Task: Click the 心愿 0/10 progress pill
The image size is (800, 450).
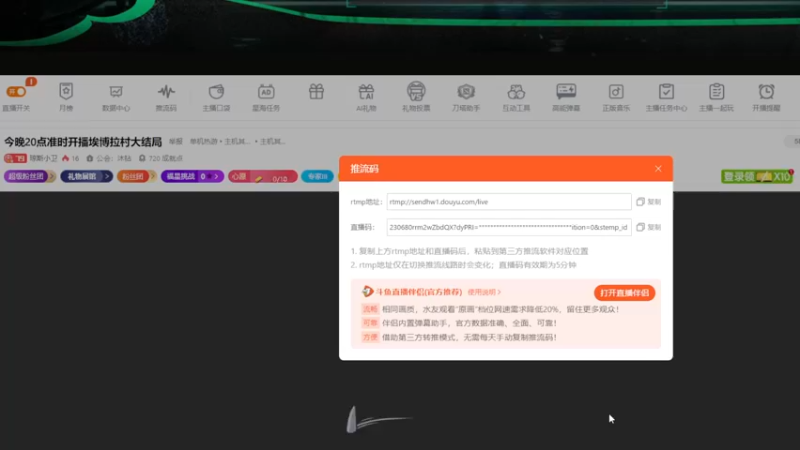Action: tap(263, 177)
